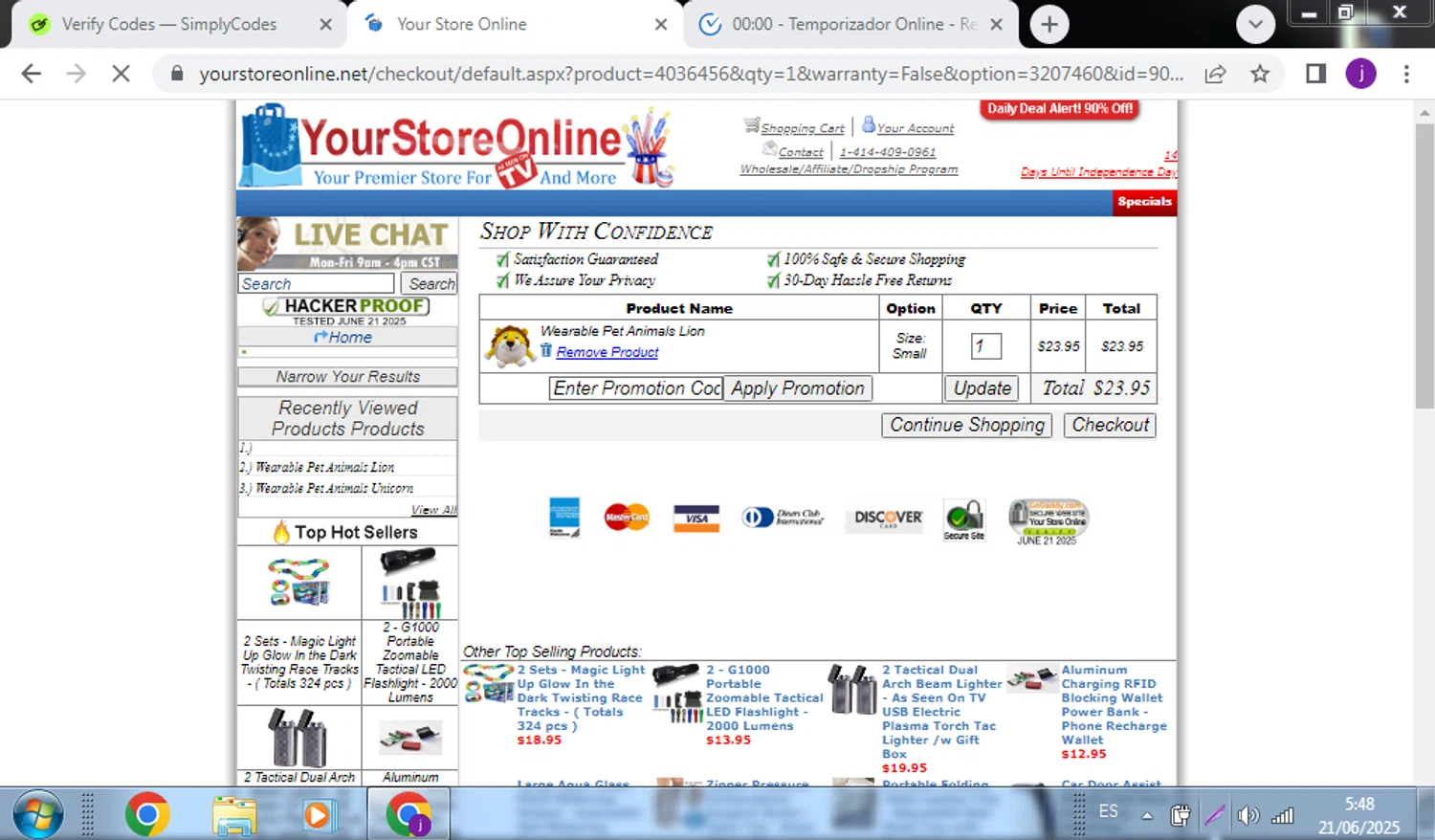Click the Daily Deal Alert banner
Screen dimensions: 1435x840
tap(1060, 109)
